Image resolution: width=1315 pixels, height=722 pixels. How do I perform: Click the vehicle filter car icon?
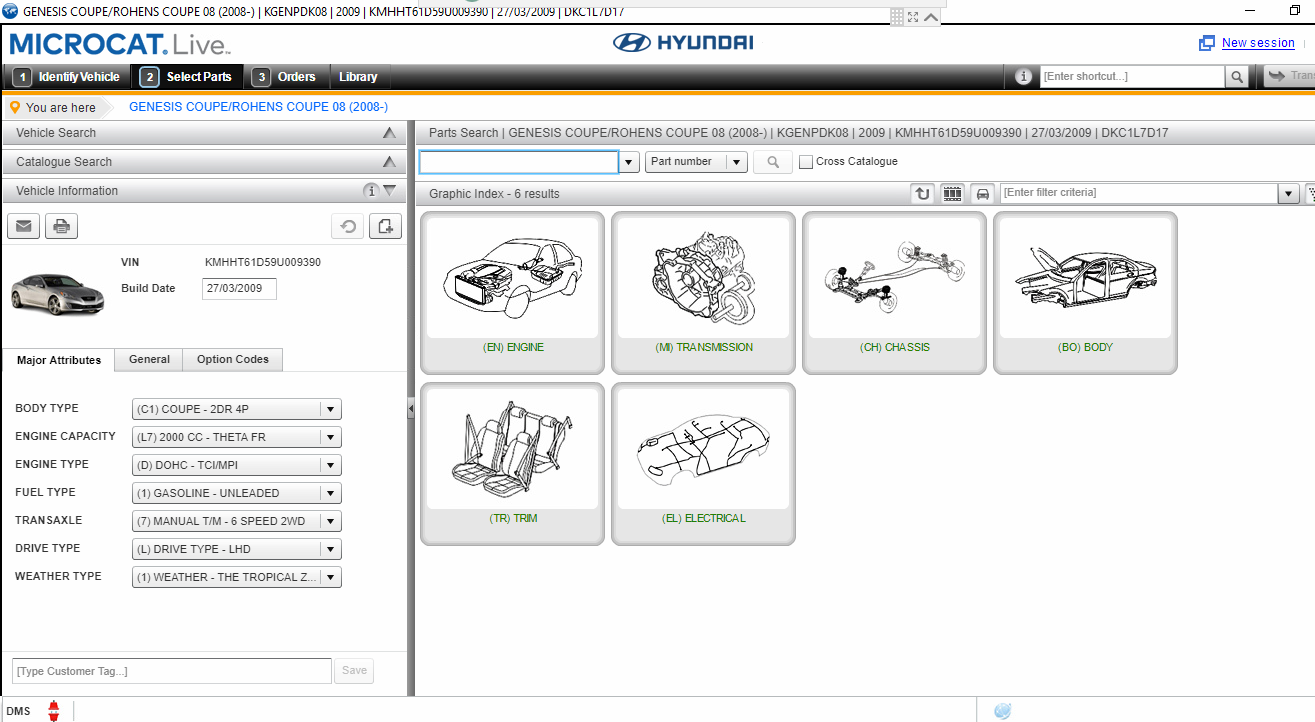pyautogui.click(x=982, y=193)
